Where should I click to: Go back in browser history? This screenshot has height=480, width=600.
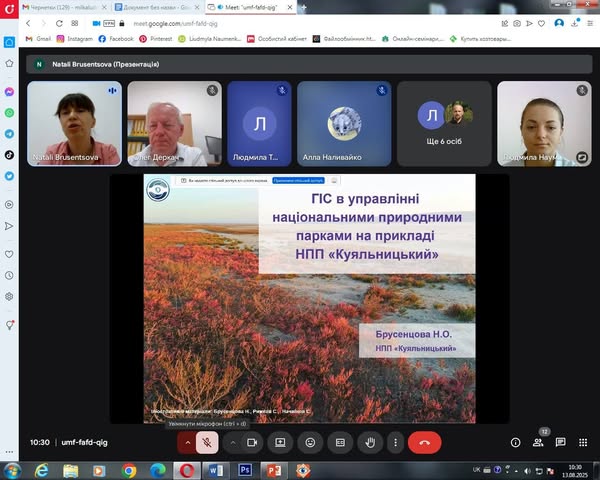(x=28, y=23)
